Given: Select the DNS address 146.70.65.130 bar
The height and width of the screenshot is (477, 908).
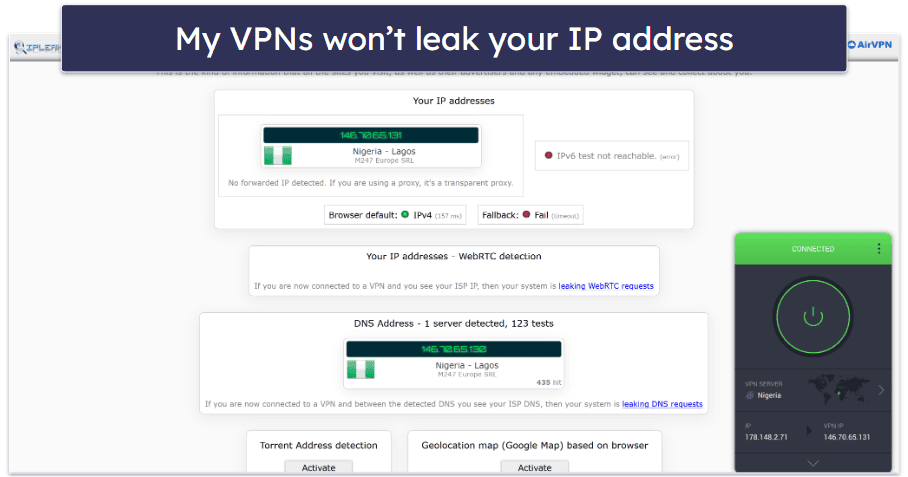Looking at the screenshot, I should tap(453, 349).
